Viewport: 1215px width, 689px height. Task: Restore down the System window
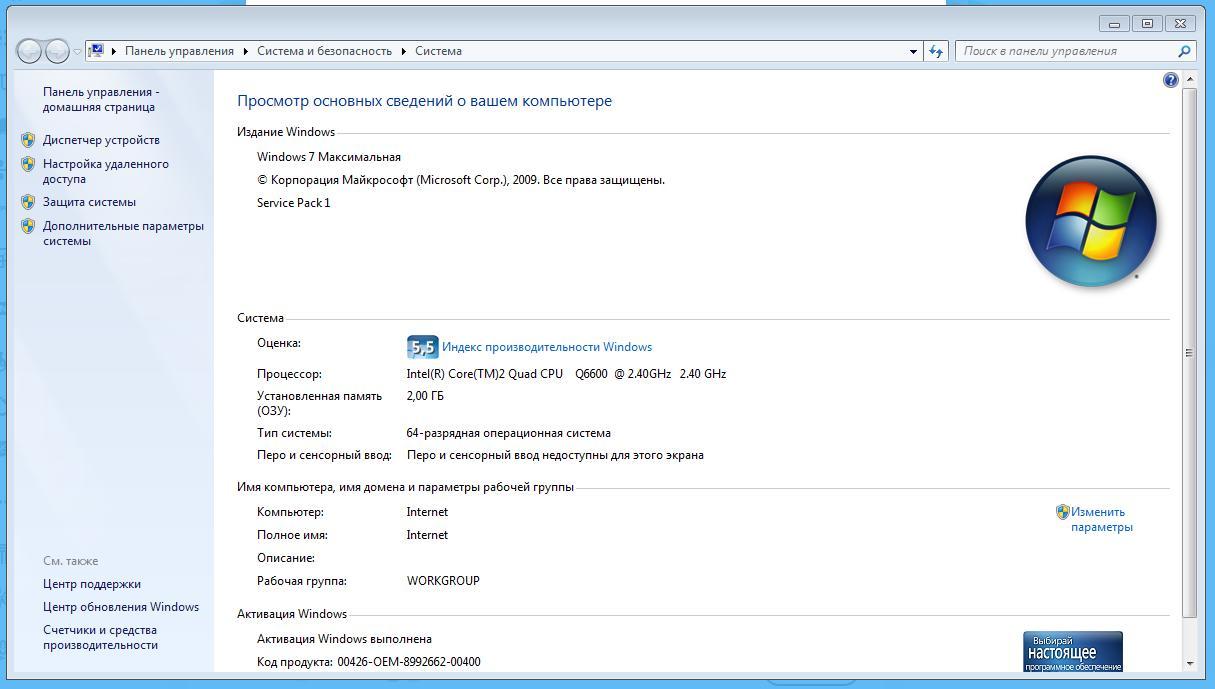(1147, 23)
